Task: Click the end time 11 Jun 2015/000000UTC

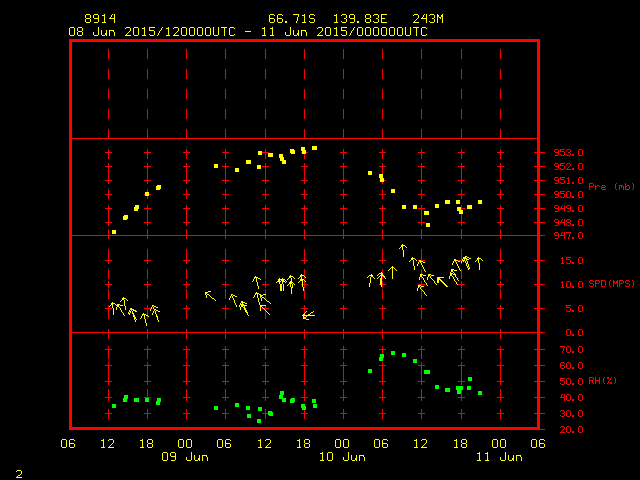Action: [344, 32]
